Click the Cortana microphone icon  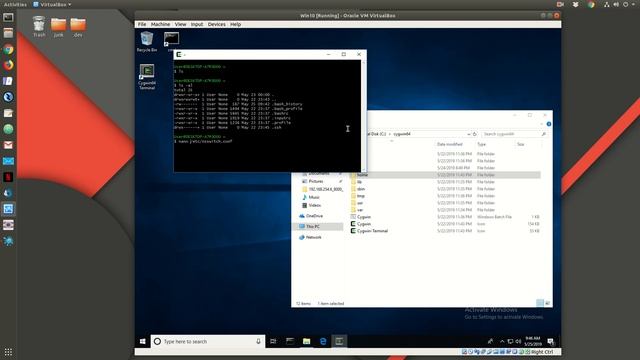(258, 341)
